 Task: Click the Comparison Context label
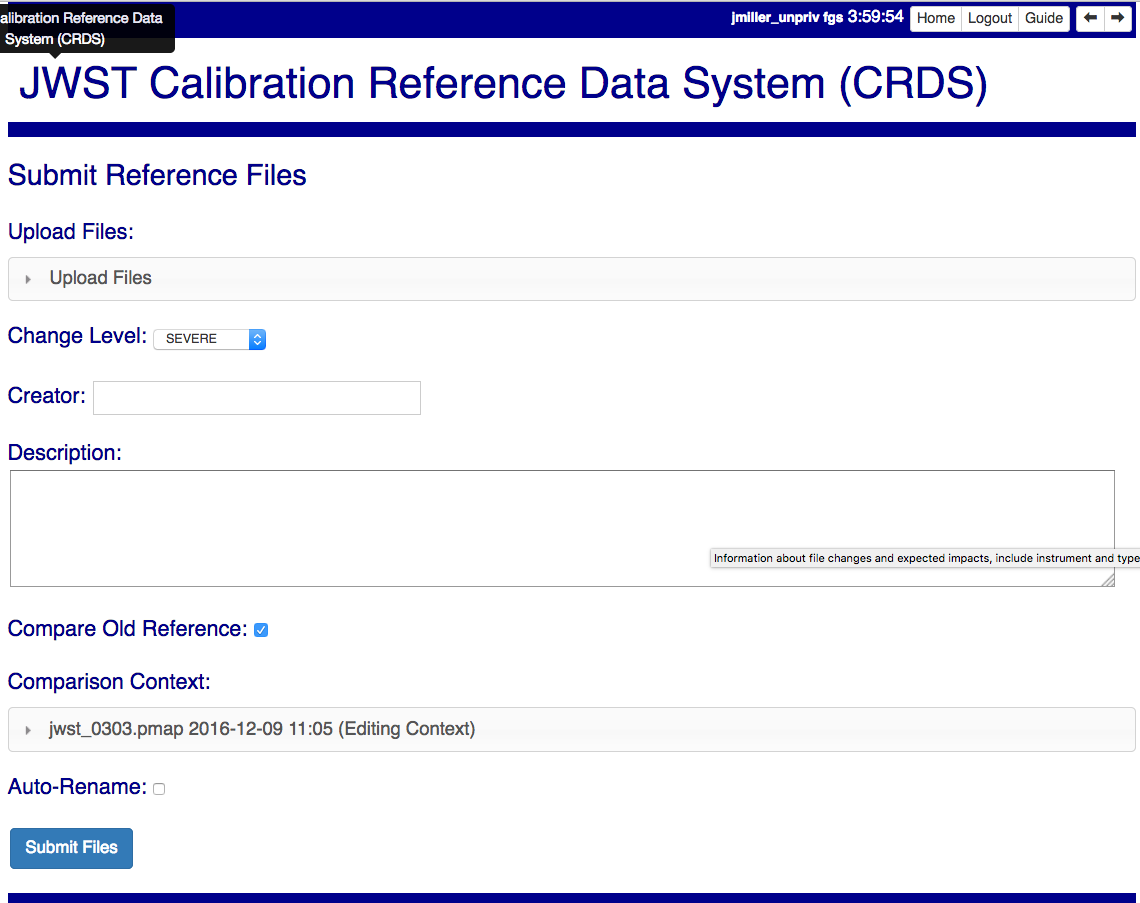point(109,682)
